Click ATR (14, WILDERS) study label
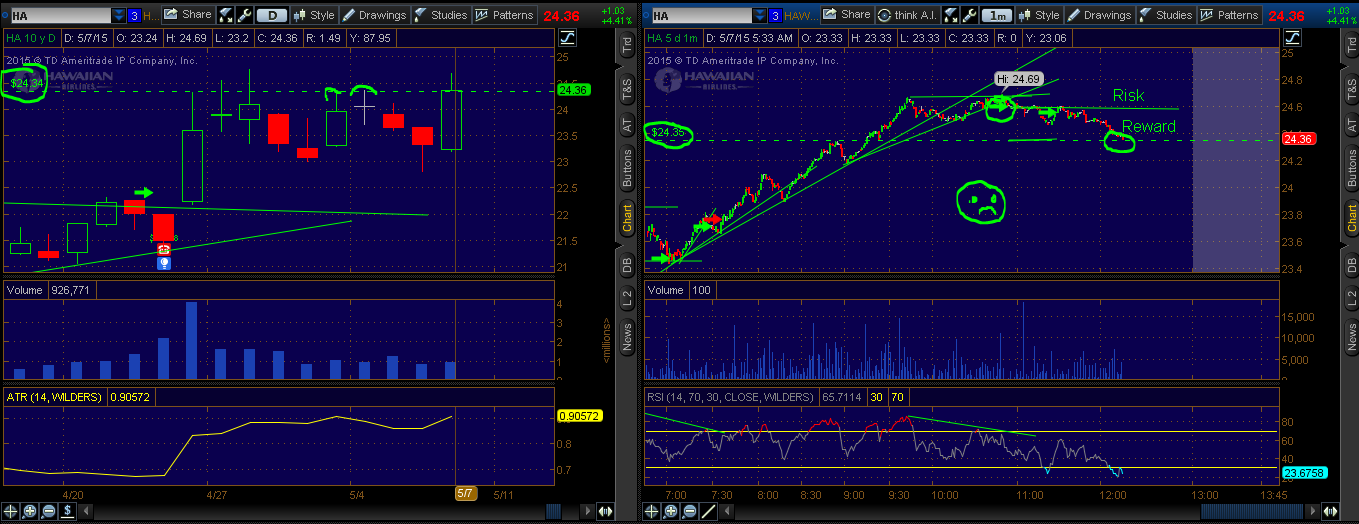This screenshot has height=524, width=1359. (54, 397)
